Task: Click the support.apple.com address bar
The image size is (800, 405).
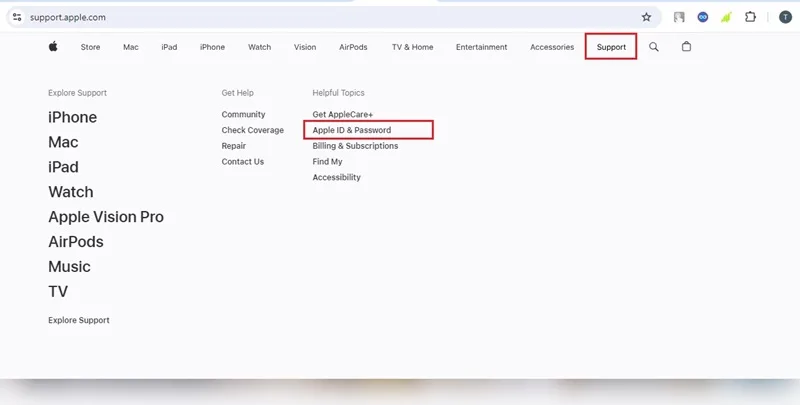Action: click(332, 17)
